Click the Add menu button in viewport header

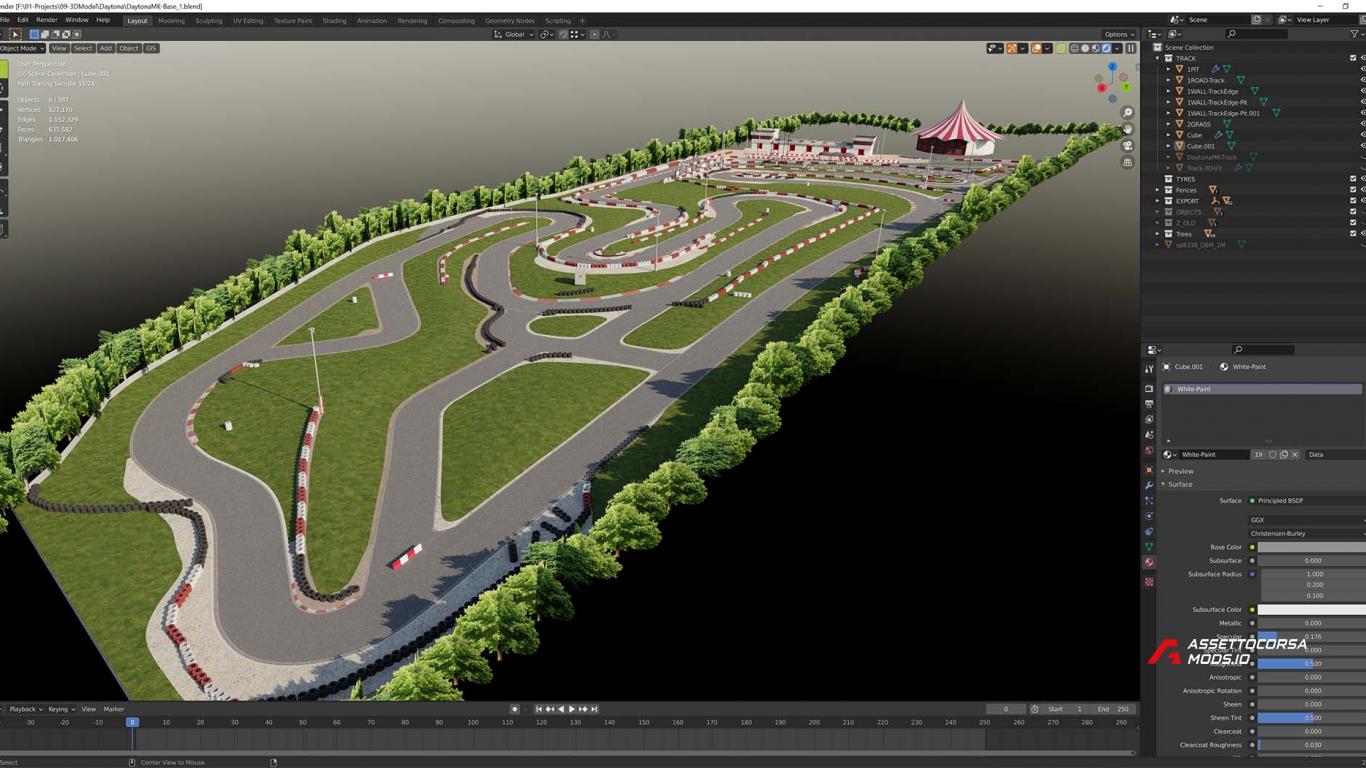click(x=105, y=48)
